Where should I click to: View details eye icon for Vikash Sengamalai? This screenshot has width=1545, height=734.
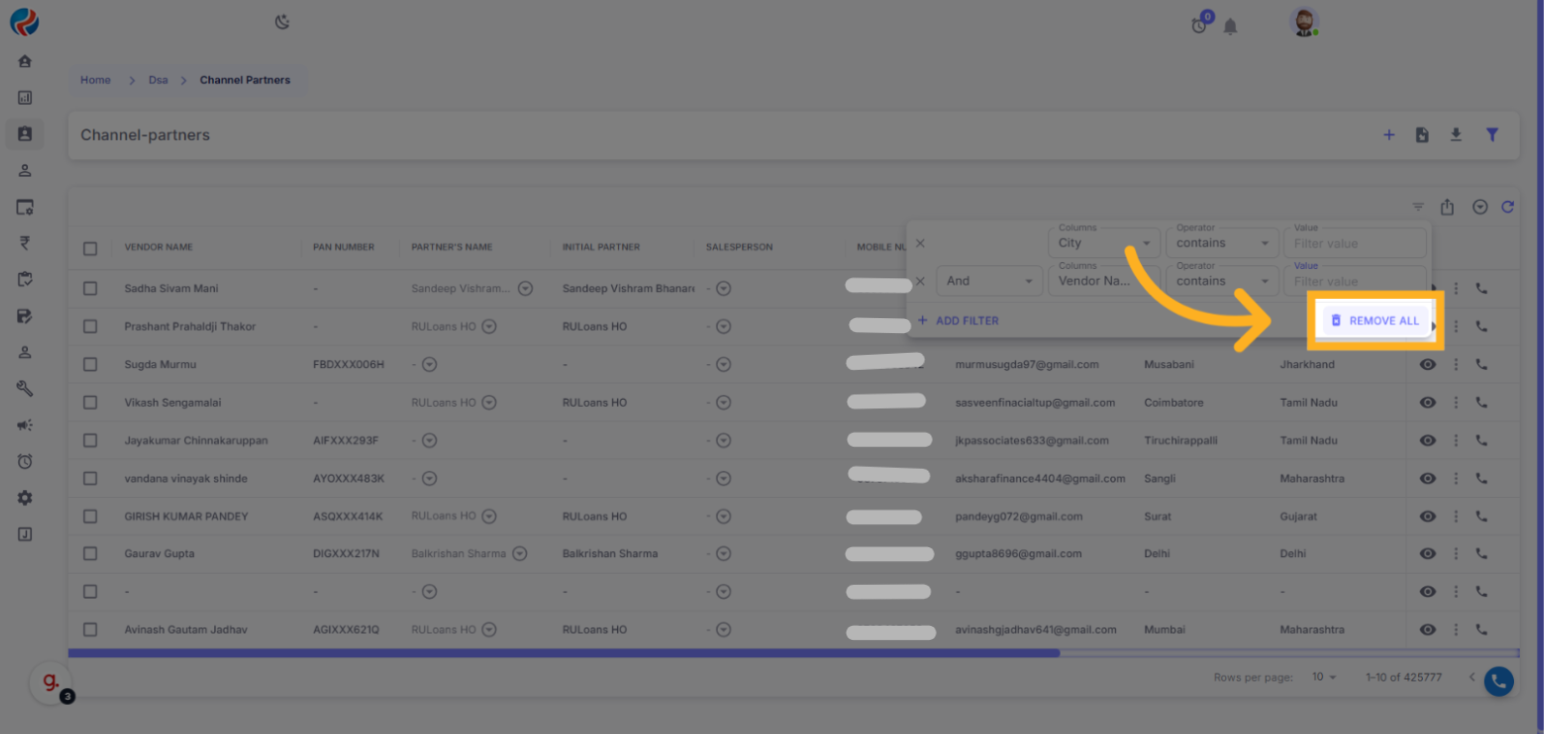click(1428, 402)
